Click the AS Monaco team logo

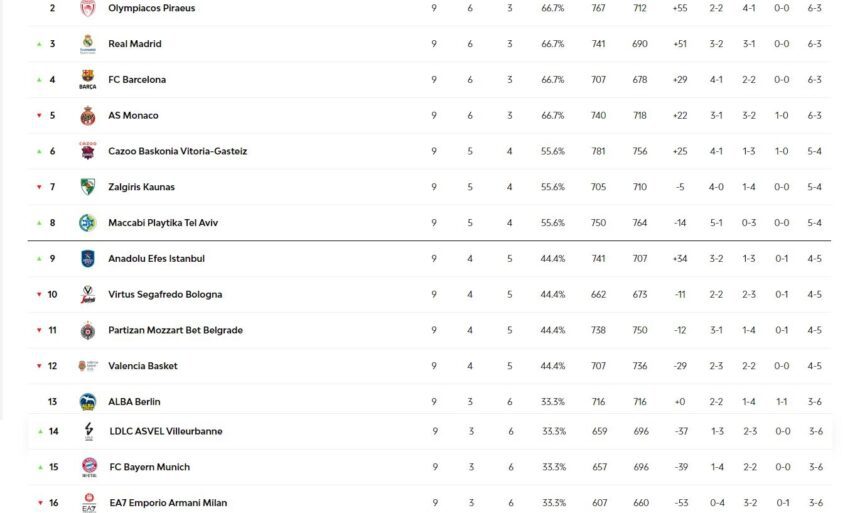click(x=88, y=116)
